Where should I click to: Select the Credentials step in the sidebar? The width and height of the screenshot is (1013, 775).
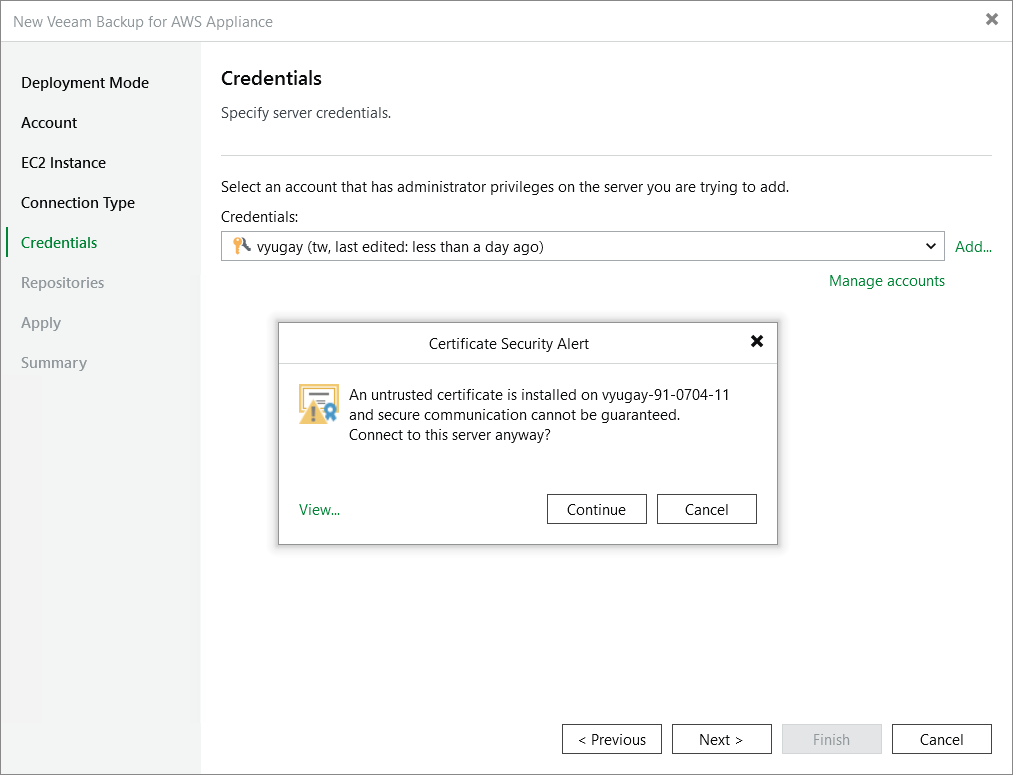(59, 243)
